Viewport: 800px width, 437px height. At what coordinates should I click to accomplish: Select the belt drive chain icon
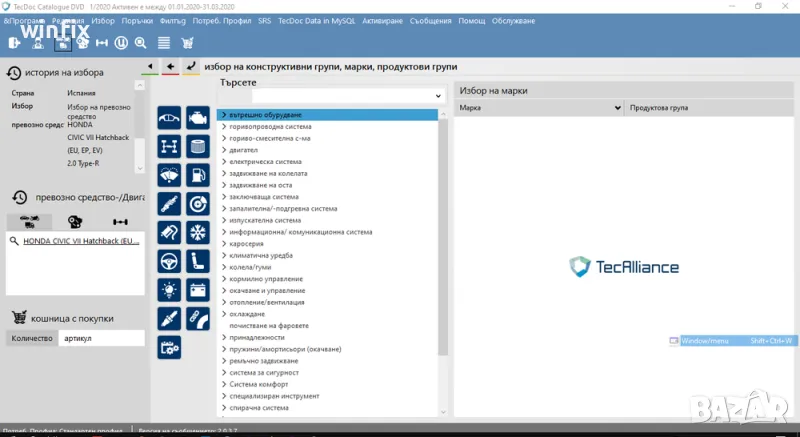[198, 319]
